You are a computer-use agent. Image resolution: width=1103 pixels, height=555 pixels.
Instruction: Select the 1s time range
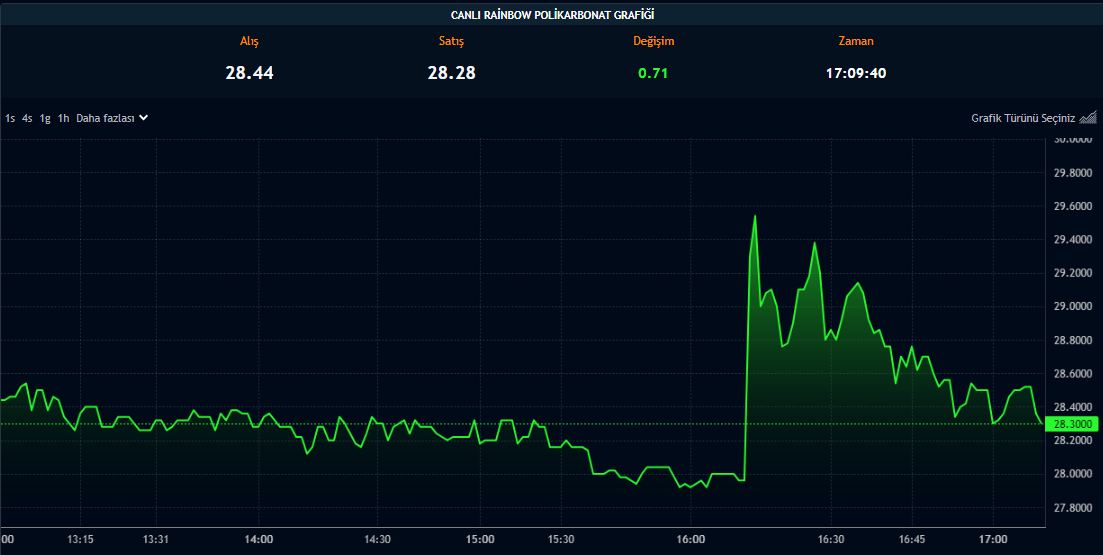click(x=10, y=118)
